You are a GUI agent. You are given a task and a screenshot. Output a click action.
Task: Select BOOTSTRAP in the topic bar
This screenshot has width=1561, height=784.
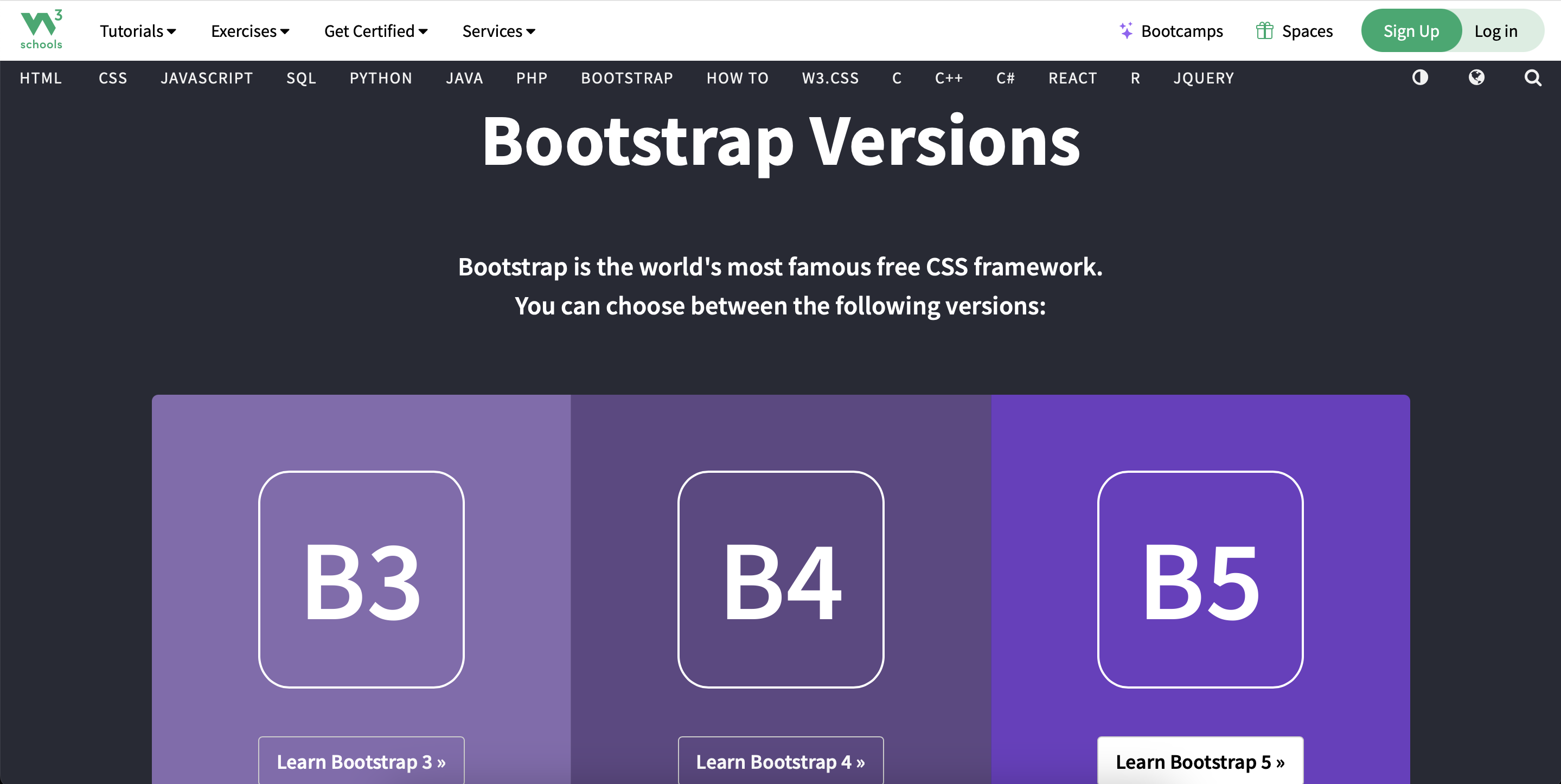[626, 78]
